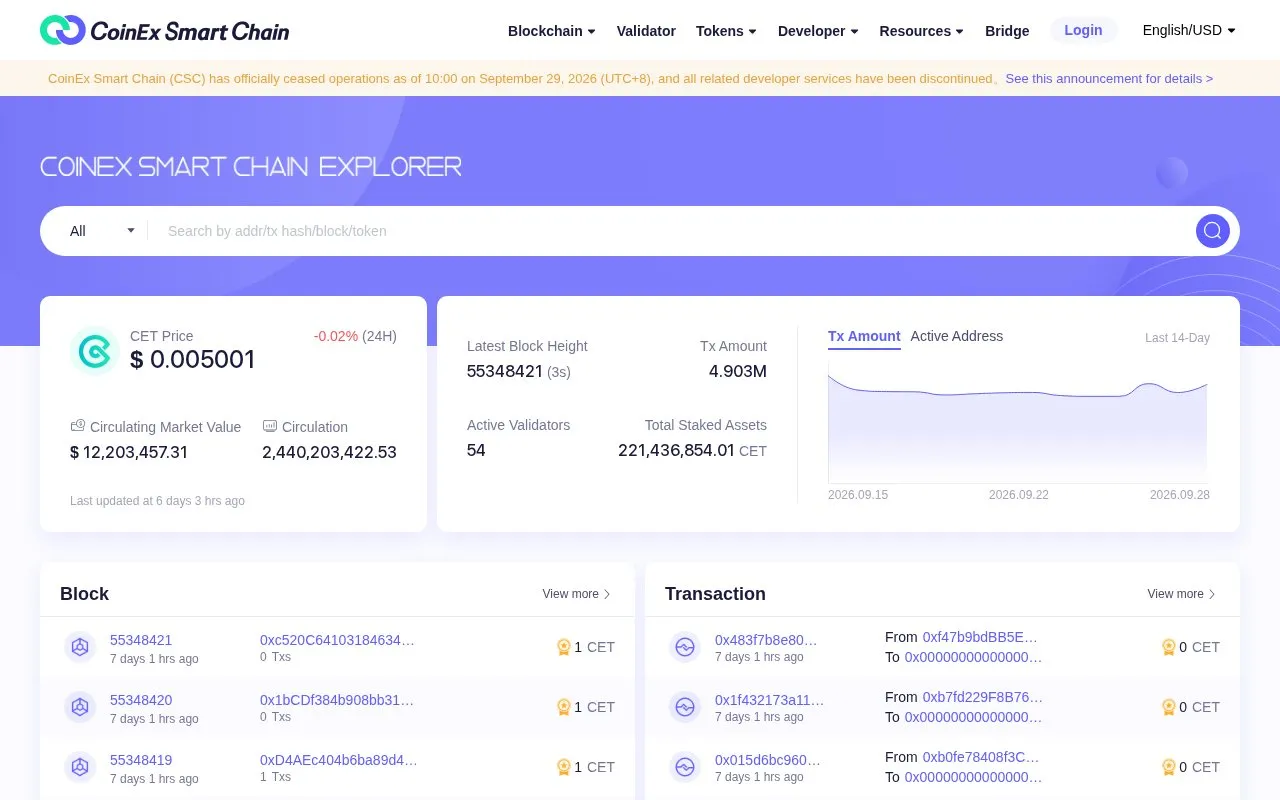Open the Blockchain dropdown menu
Viewport: 1280px width, 800px height.
point(552,31)
